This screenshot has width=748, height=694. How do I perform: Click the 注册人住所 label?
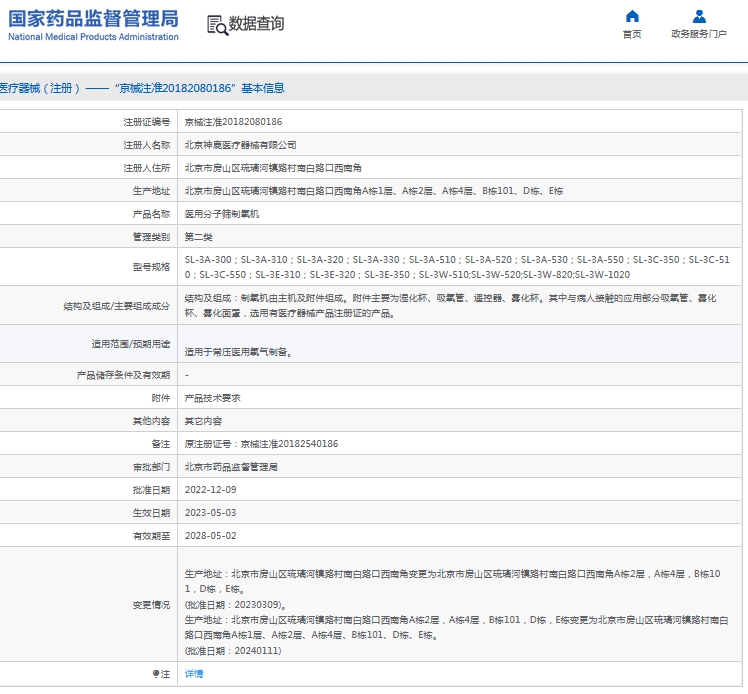(146, 167)
